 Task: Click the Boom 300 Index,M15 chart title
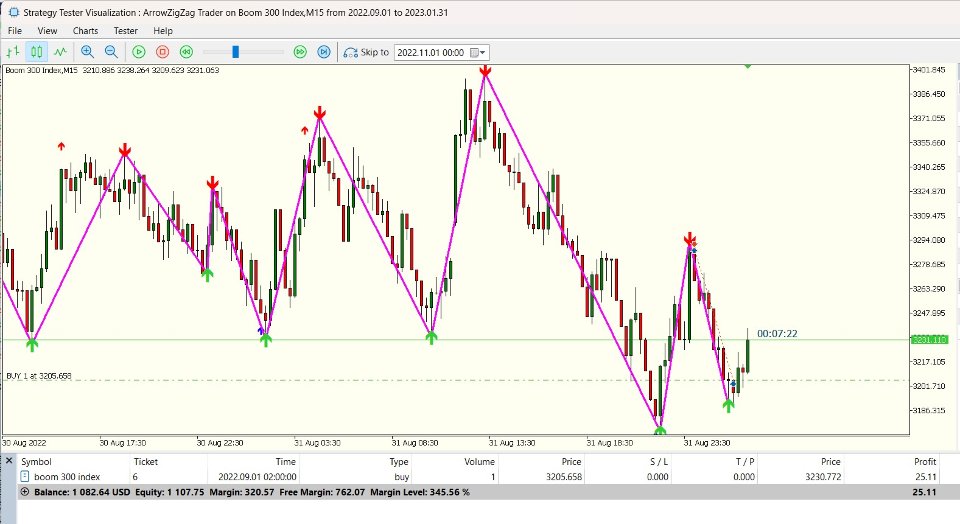click(42, 70)
